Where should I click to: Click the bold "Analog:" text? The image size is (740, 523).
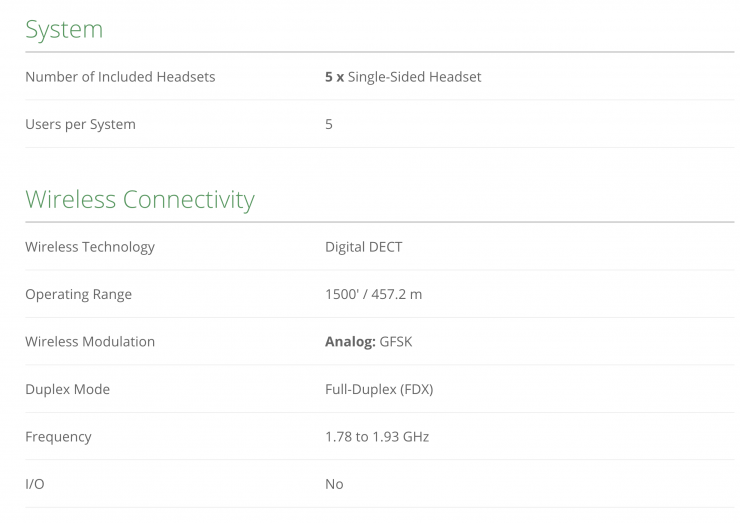tap(350, 342)
